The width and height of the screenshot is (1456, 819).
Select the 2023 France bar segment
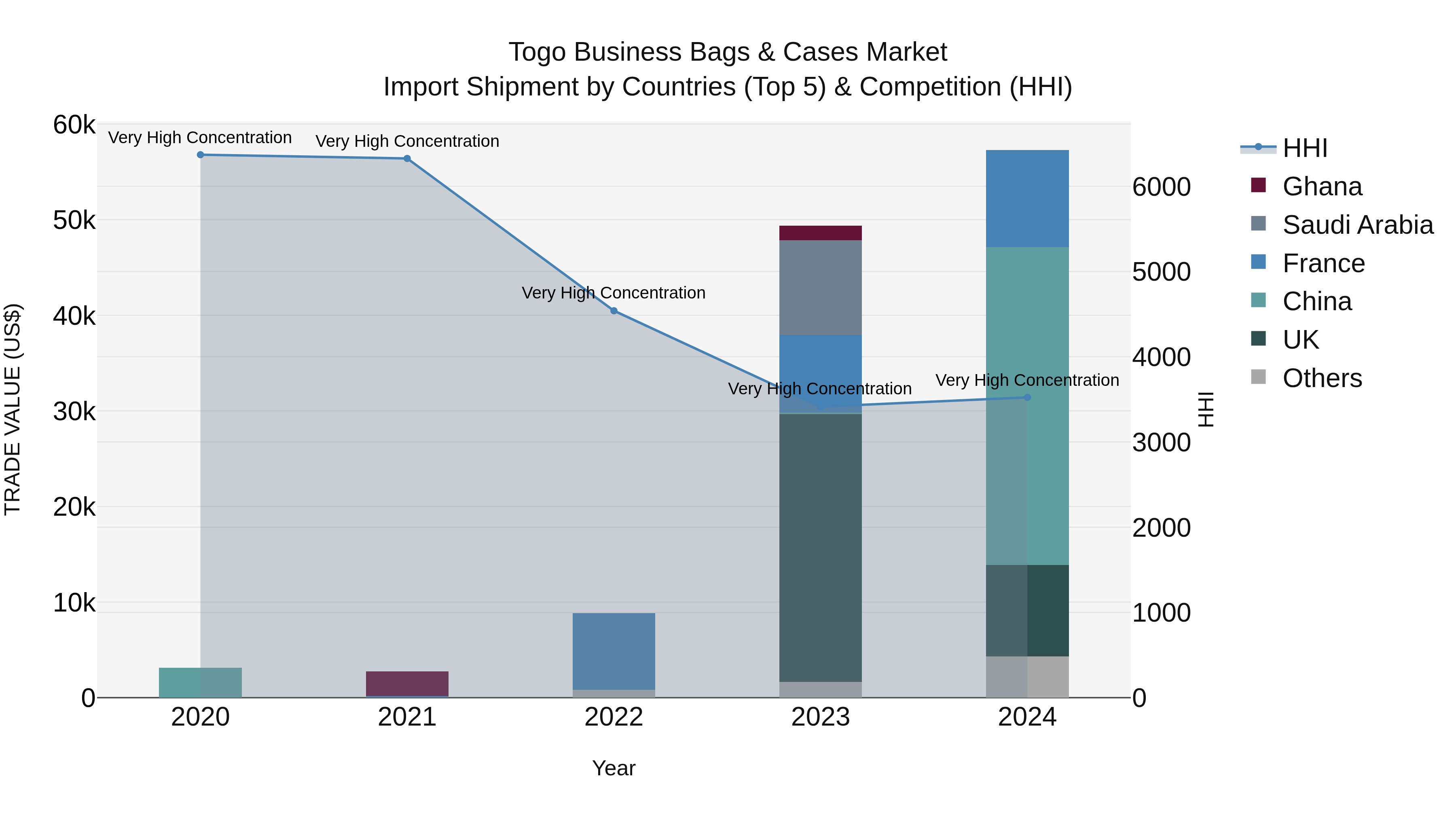tap(821, 374)
